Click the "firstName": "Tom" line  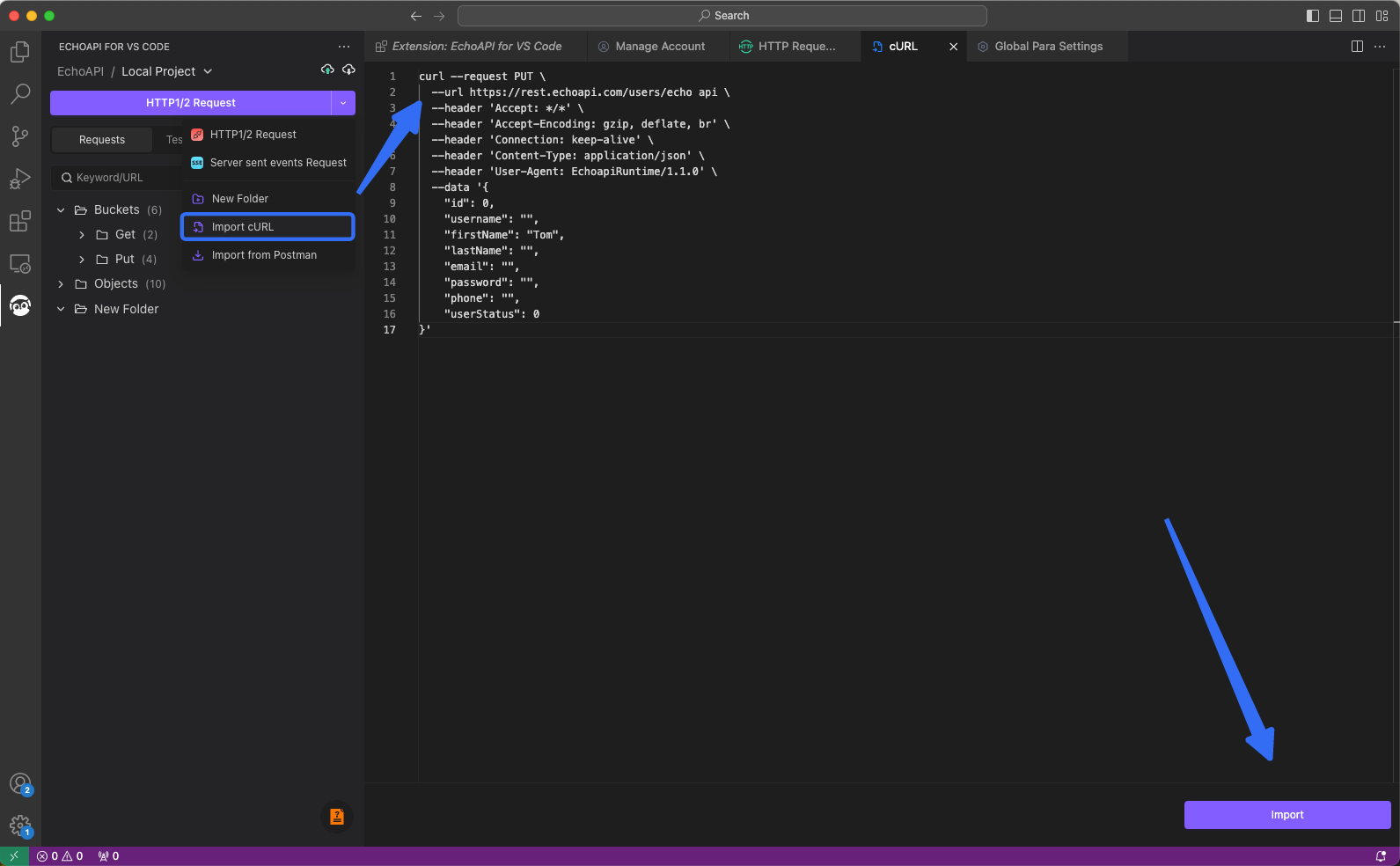click(x=504, y=235)
